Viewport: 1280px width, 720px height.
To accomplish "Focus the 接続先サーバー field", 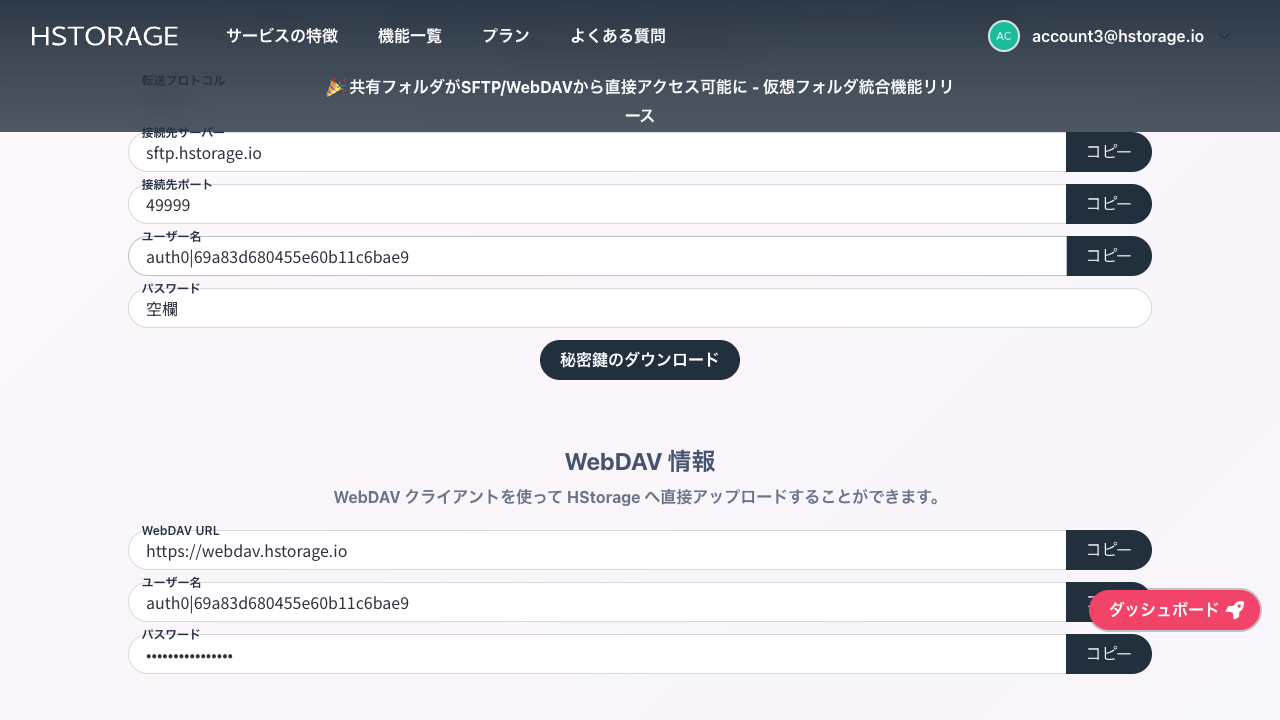I will [x=597, y=152].
